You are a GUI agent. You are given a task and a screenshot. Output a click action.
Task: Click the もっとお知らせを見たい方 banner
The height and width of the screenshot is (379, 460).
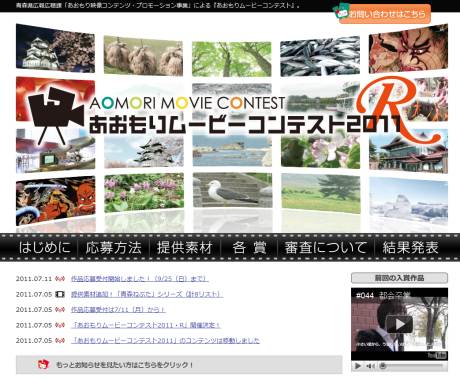tap(179, 365)
